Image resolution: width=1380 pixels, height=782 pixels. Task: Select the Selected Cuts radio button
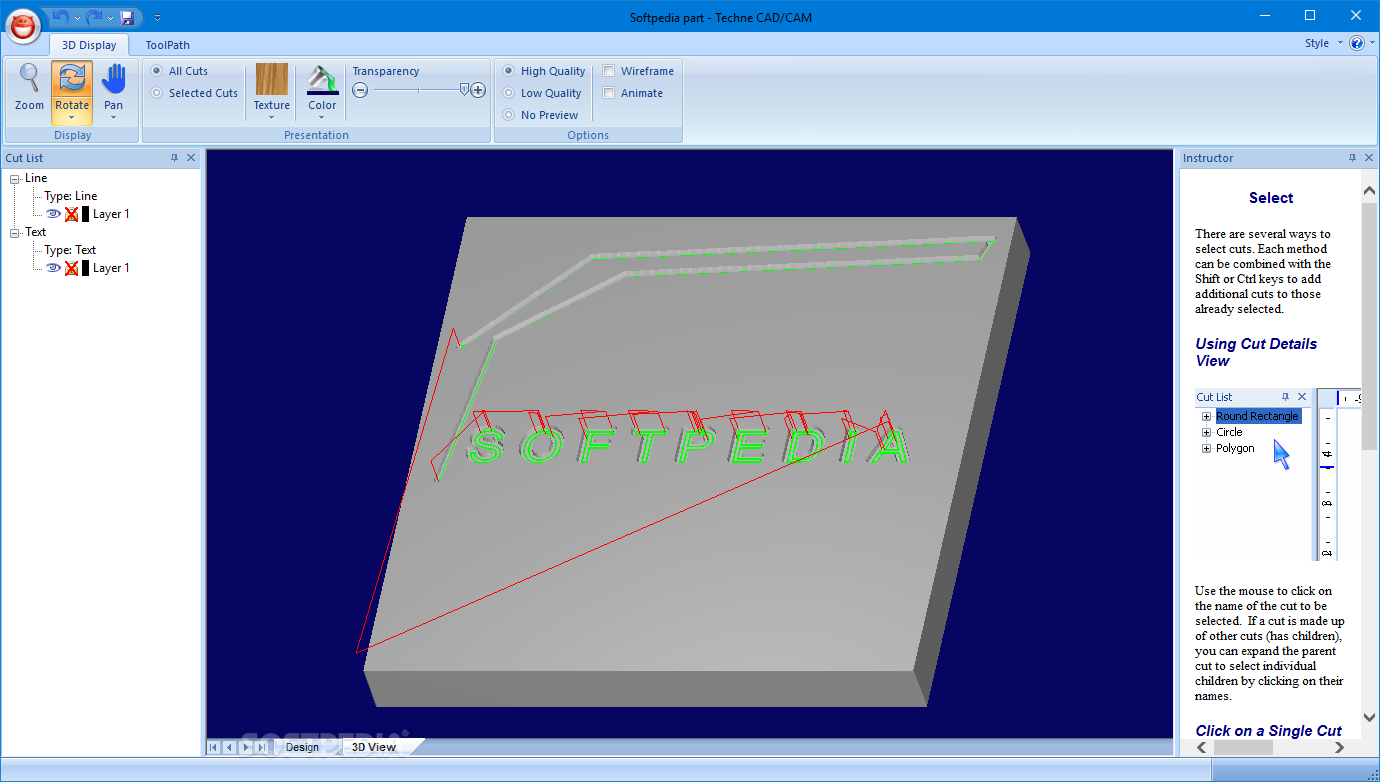[x=156, y=93]
